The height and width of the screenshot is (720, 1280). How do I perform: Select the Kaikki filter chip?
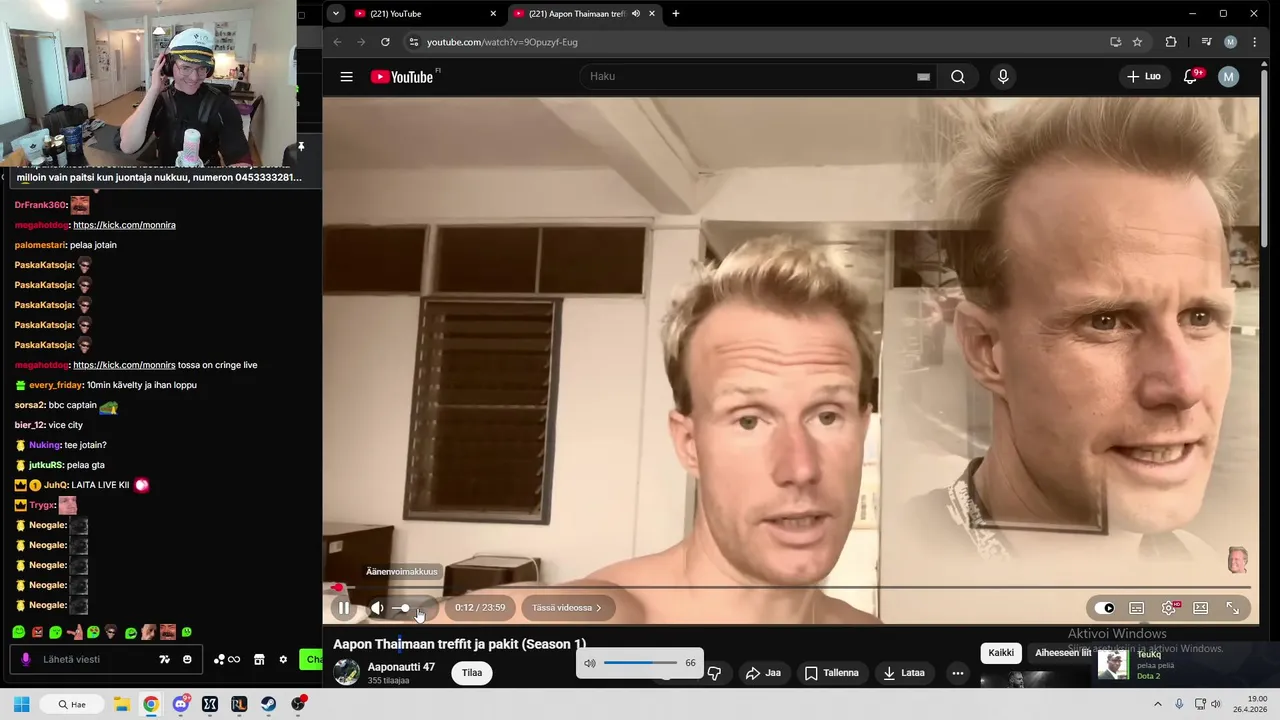coord(1001,653)
